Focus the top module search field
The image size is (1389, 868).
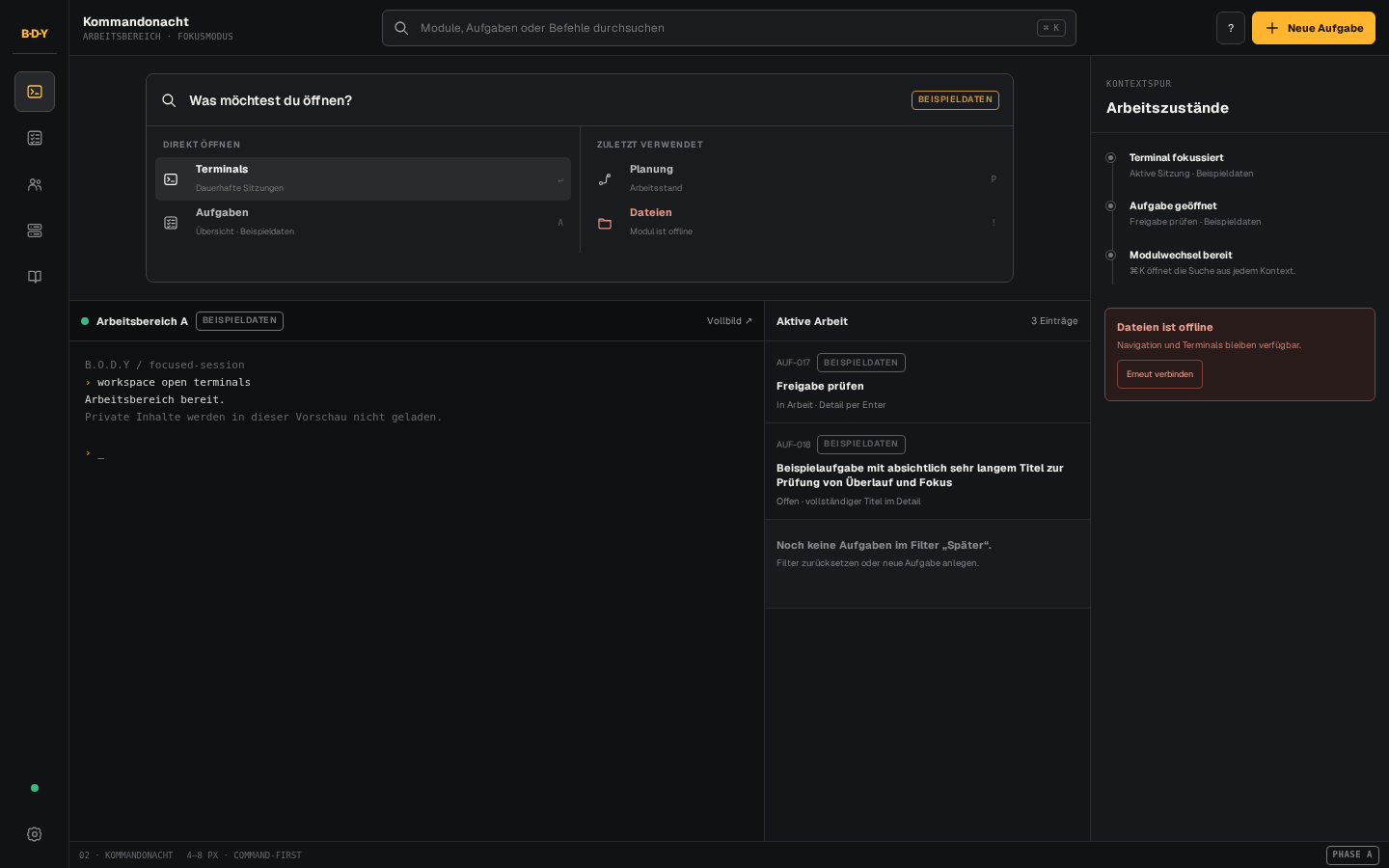[729, 28]
